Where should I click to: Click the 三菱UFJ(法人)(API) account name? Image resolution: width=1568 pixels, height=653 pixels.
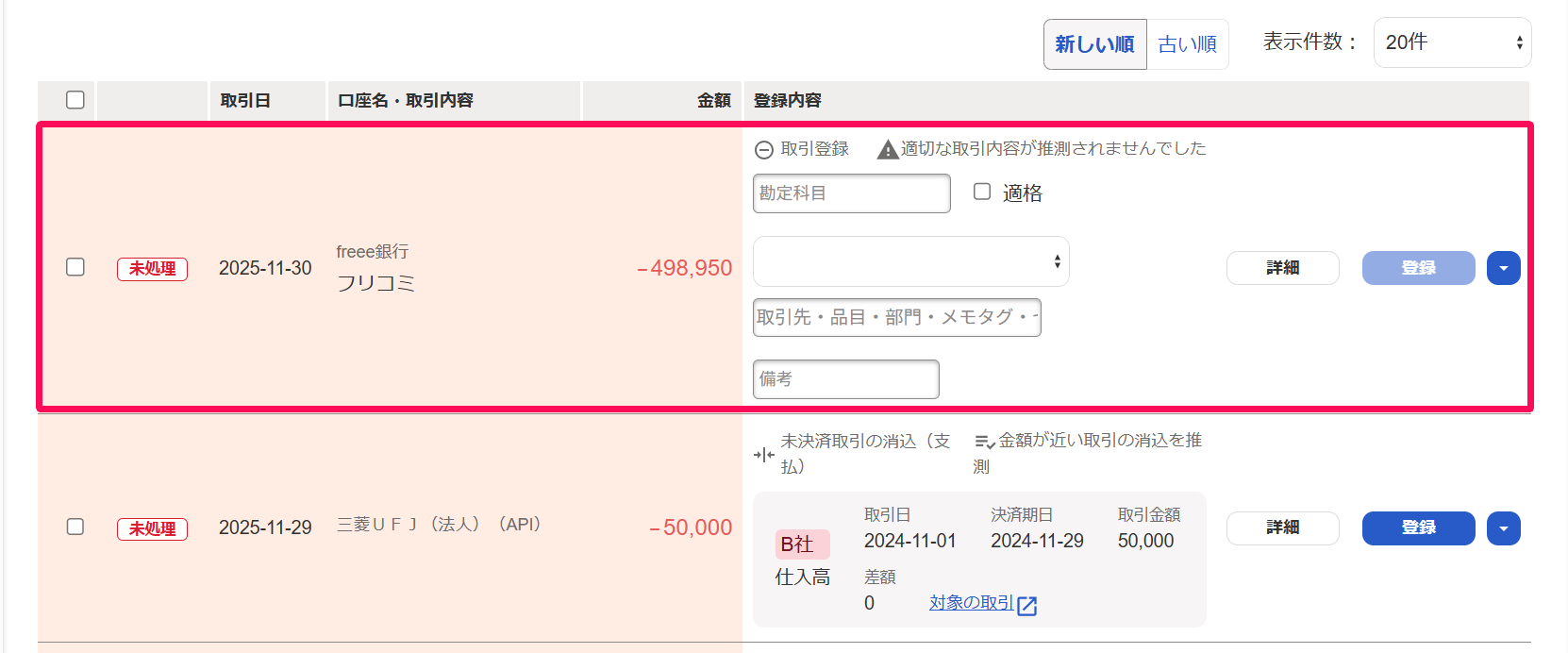pyautogui.click(x=440, y=524)
